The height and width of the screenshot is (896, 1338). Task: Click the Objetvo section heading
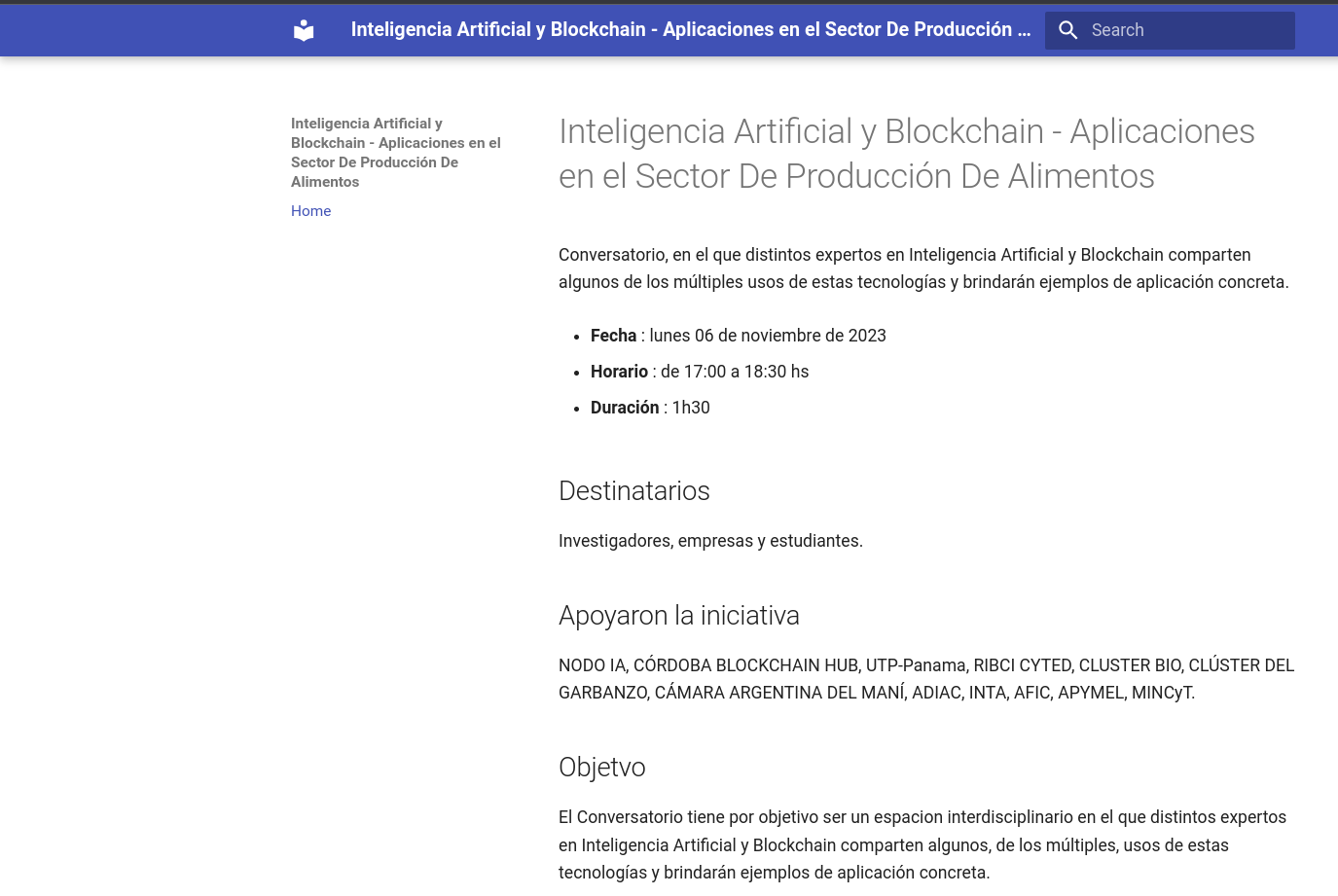coord(601,768)
